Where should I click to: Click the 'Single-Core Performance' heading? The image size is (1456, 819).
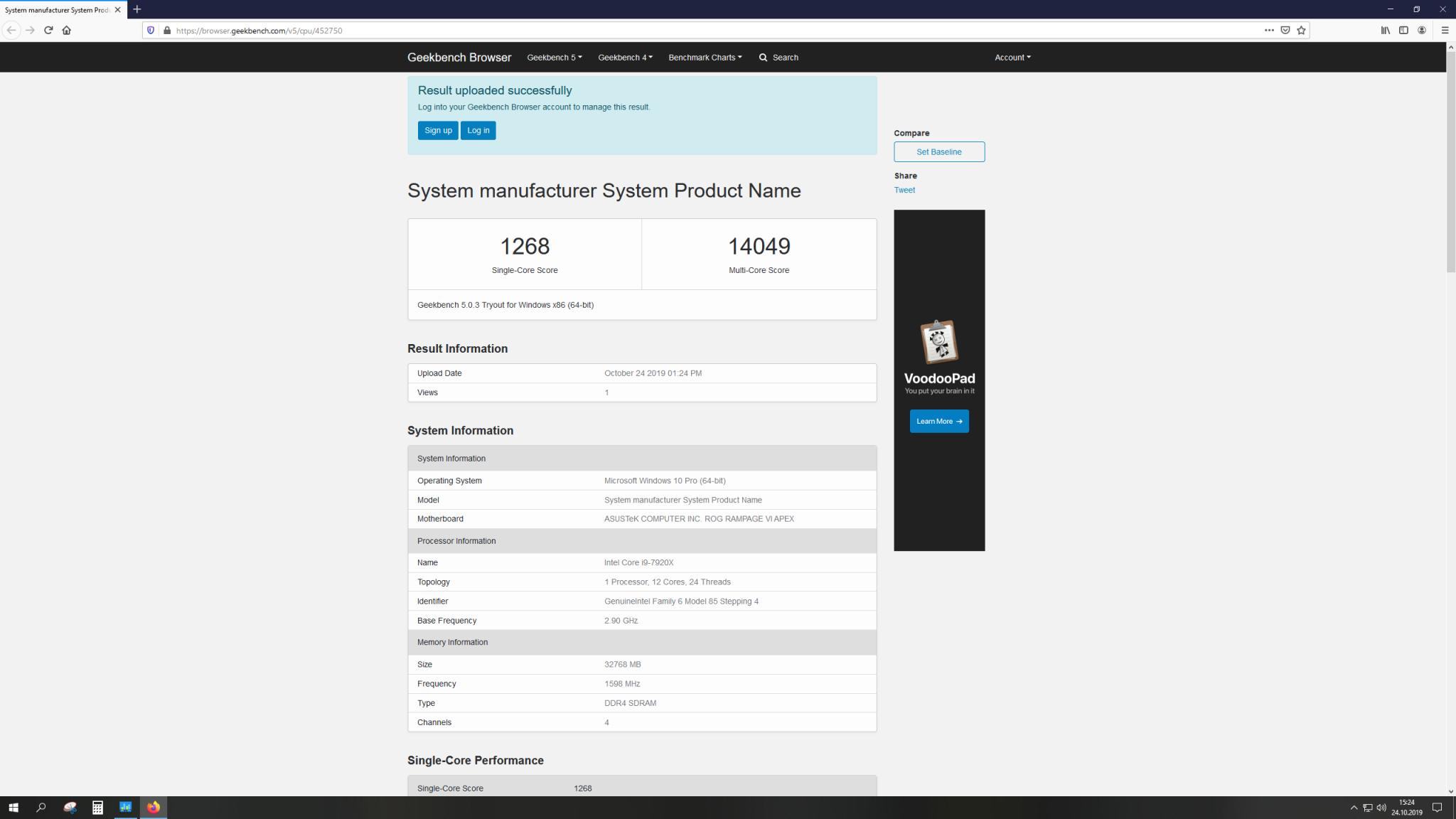476,761
